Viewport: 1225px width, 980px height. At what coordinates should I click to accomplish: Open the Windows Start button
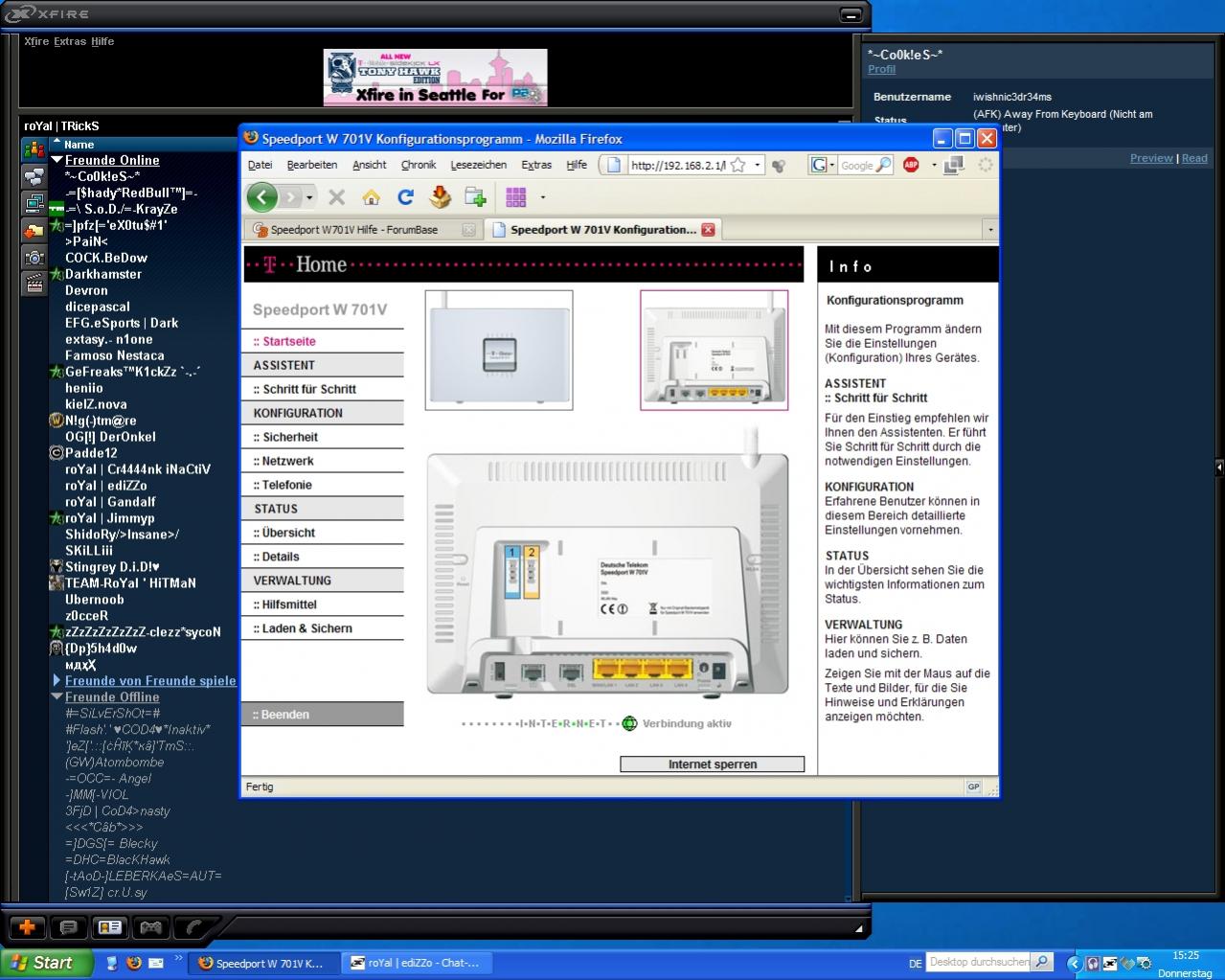45,963
